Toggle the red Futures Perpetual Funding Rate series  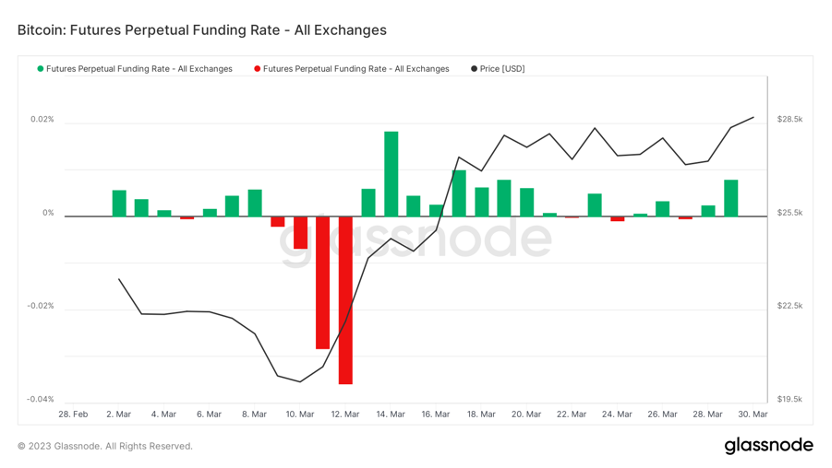point(355,69)
